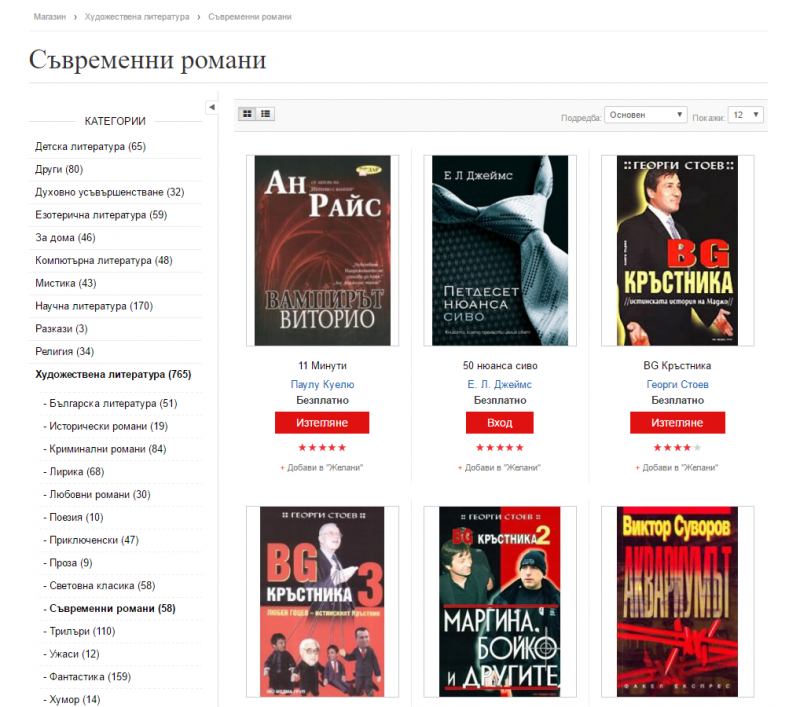Open the Покажи items-per-page dropdown

coord(745,115)
